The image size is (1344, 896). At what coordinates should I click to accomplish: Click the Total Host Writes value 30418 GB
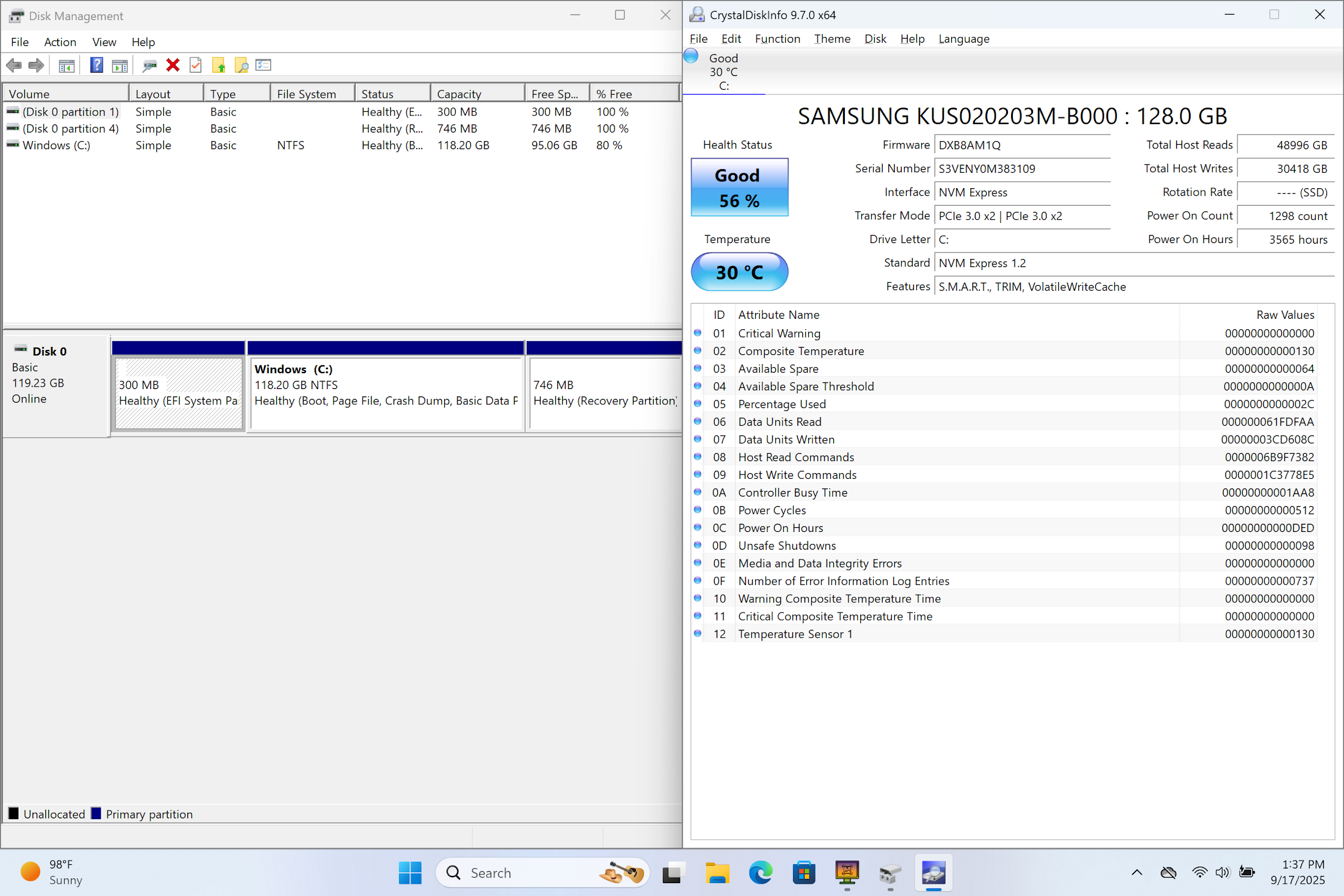(x=1285, y=169)
